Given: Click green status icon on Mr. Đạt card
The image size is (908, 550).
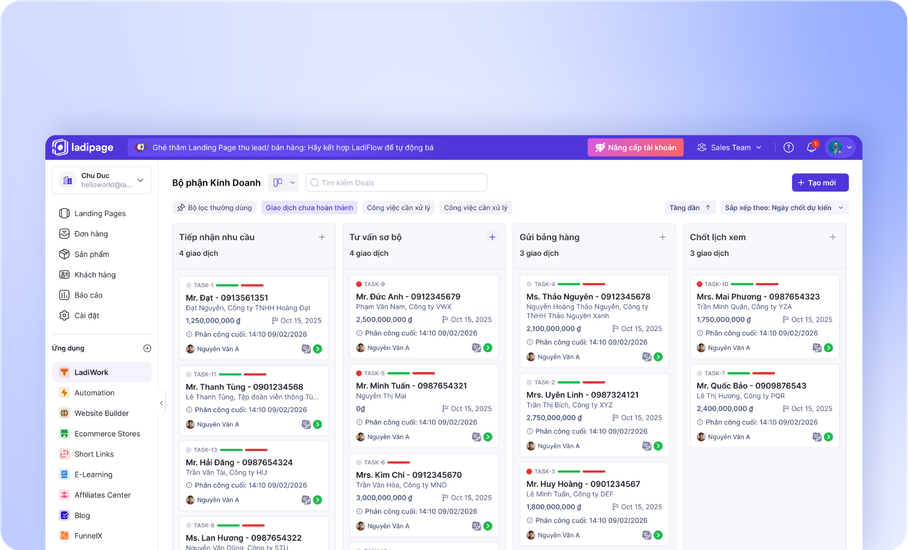Looking at the screenshot, I should click(x=317, y=349).
